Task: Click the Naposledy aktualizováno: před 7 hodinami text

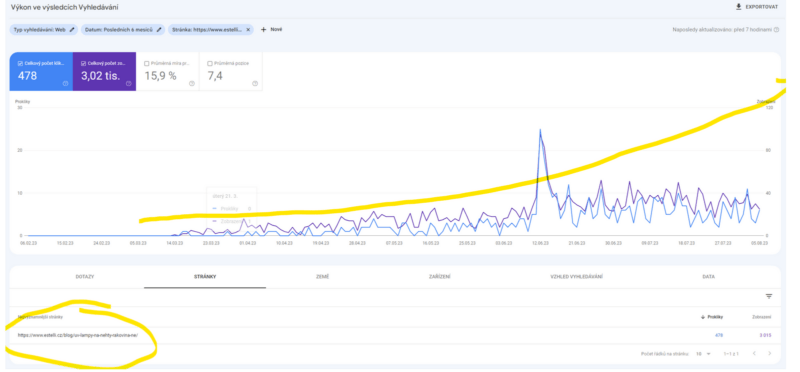Action: 722,30
